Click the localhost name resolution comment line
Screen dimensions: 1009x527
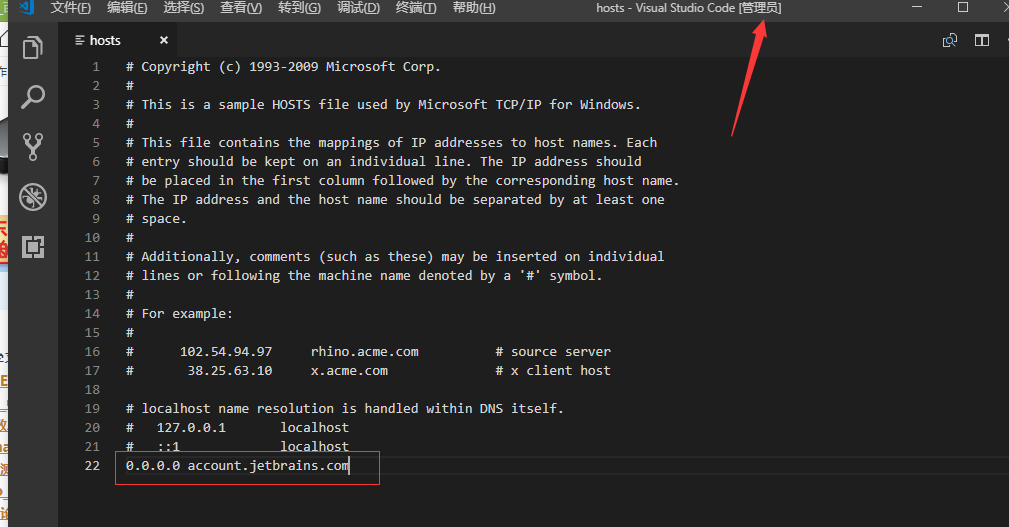point(344,409)
